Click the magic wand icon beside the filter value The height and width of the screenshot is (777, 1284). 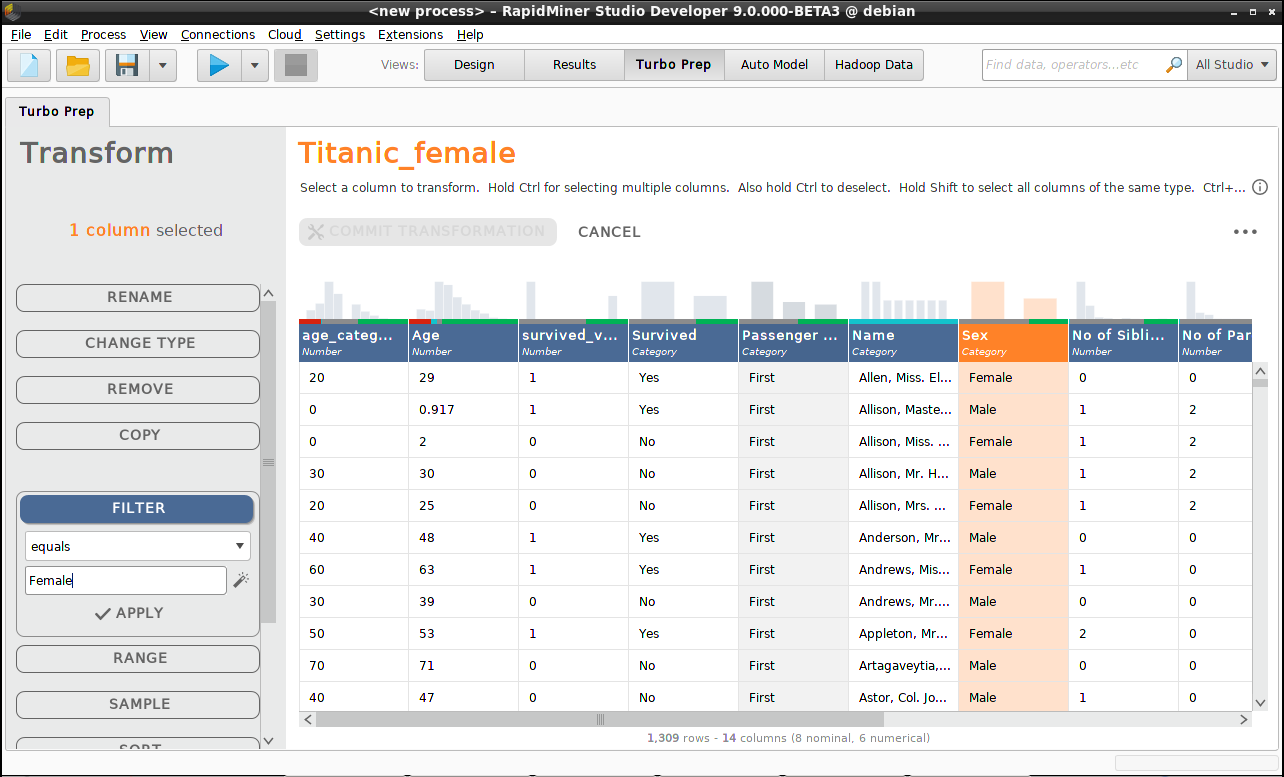click(x=241, y=580)
